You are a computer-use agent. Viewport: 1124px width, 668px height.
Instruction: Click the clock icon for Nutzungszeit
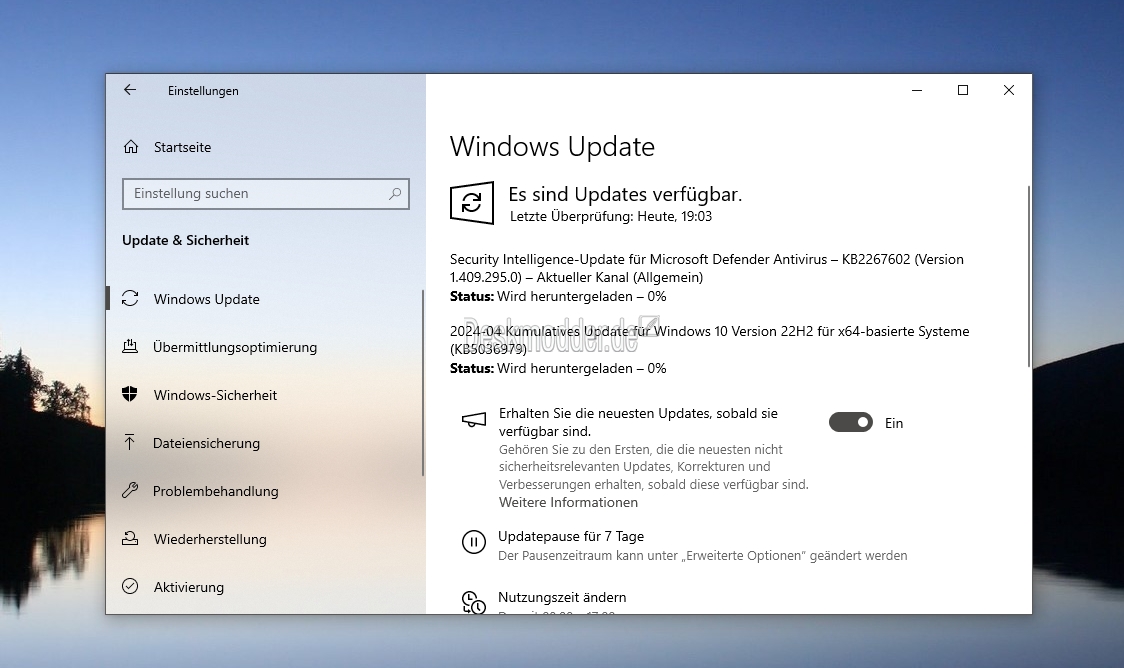[x=474, y=602]
